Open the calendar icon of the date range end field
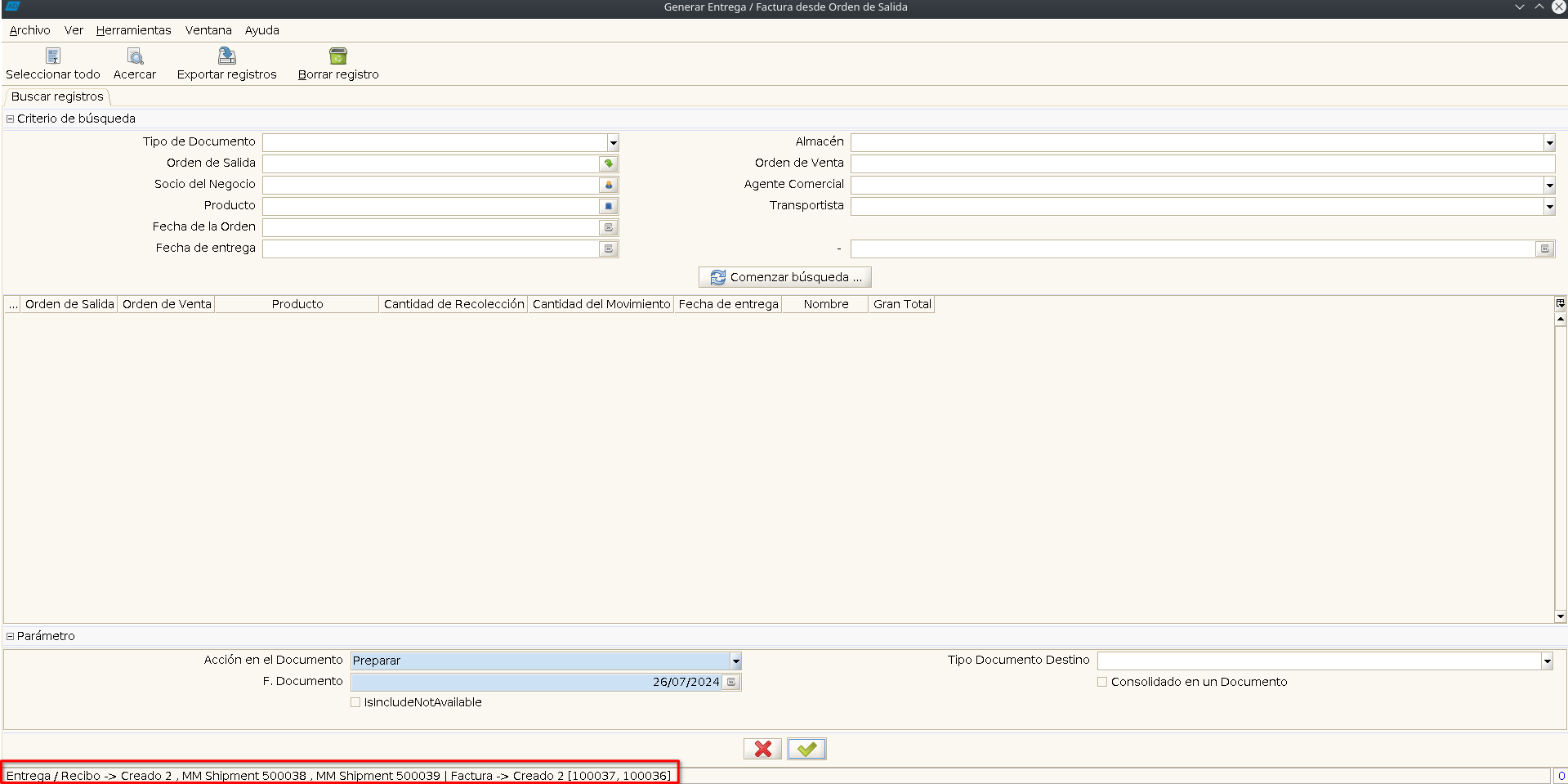Image resolution: width=1568 pixels, height=784 pixels. [x=1545, y=249]
